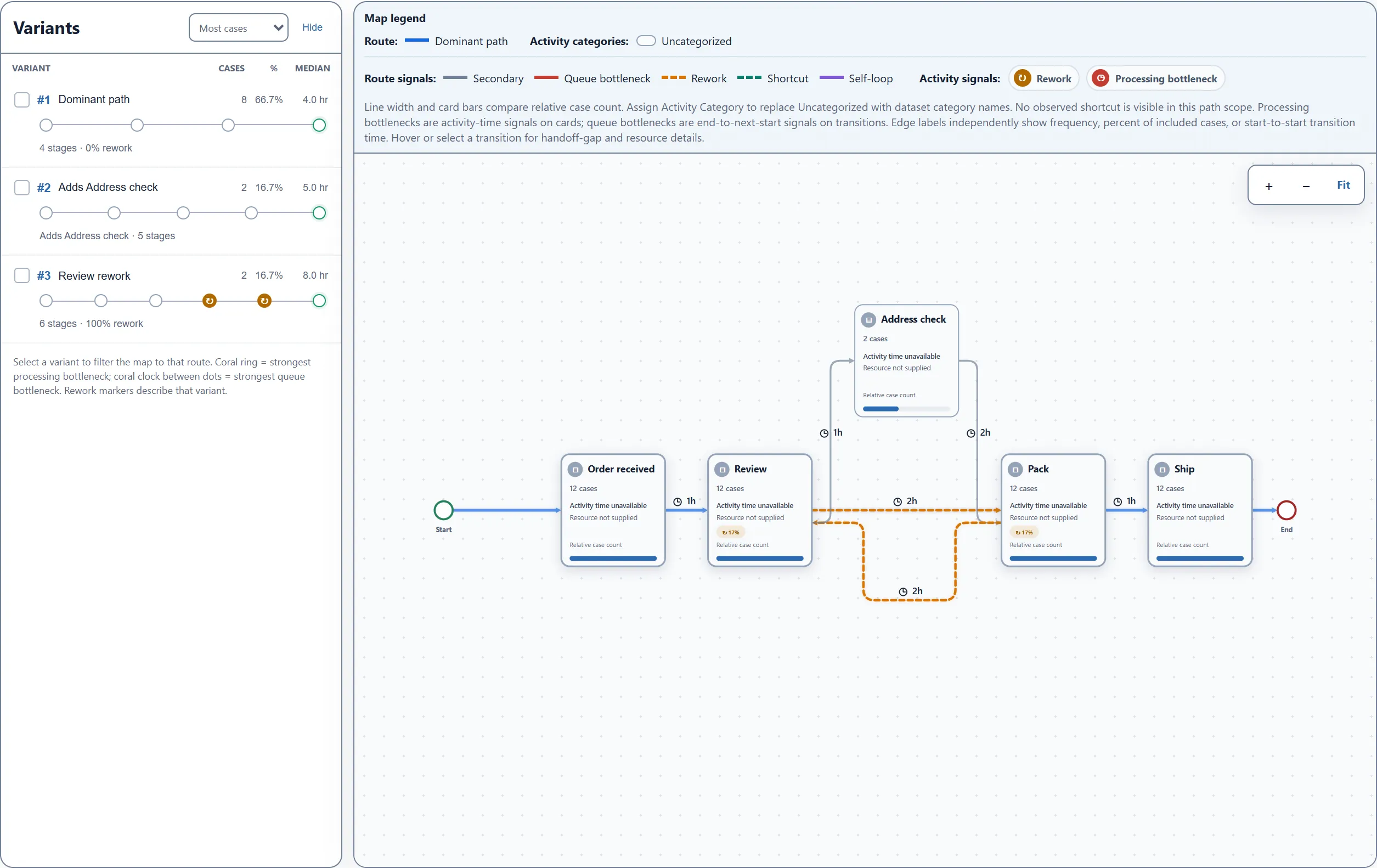Fit the map to view

coord(1344,185)
